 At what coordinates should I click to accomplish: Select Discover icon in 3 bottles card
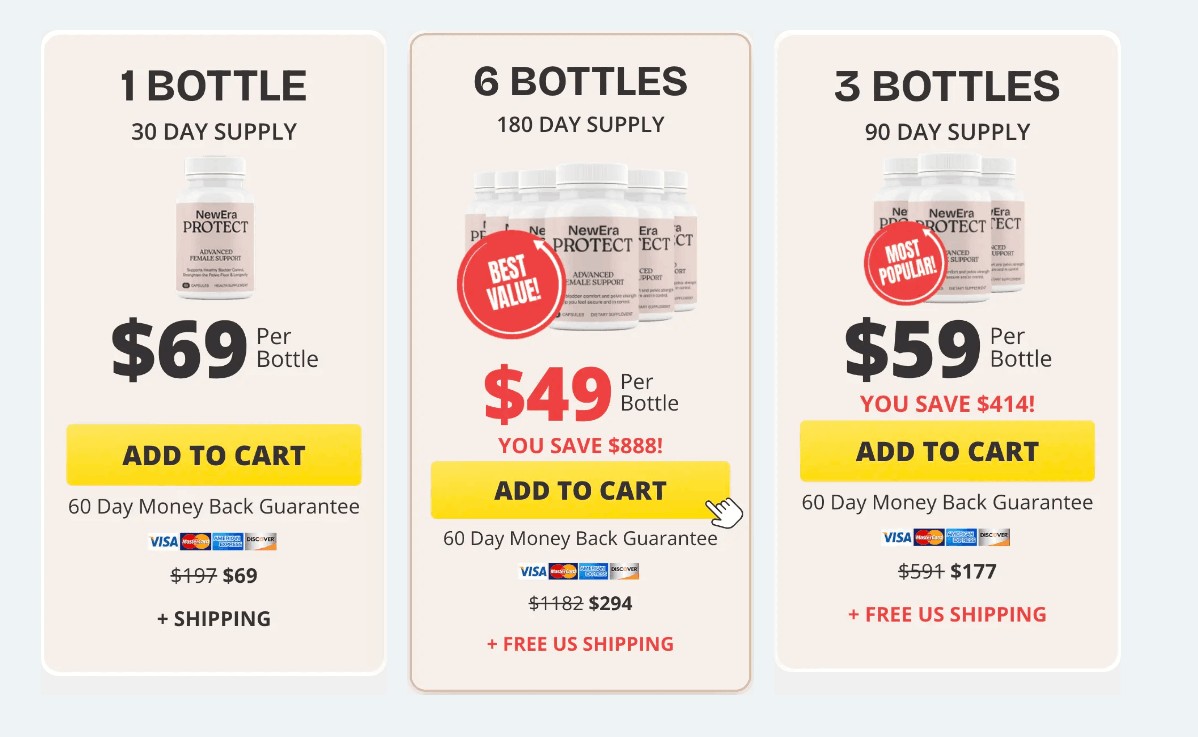pos(994,537)
